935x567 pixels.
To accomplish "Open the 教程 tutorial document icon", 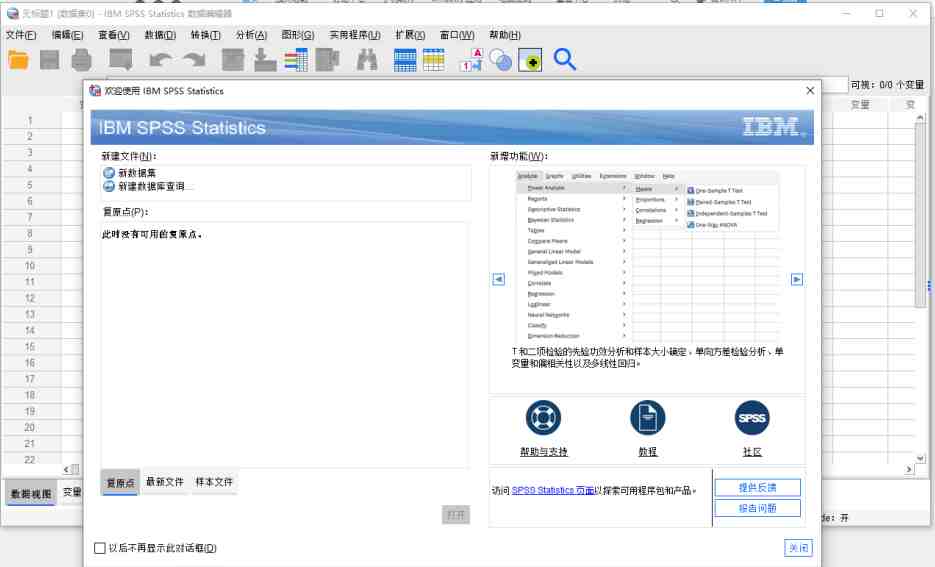I will point(648,417).
